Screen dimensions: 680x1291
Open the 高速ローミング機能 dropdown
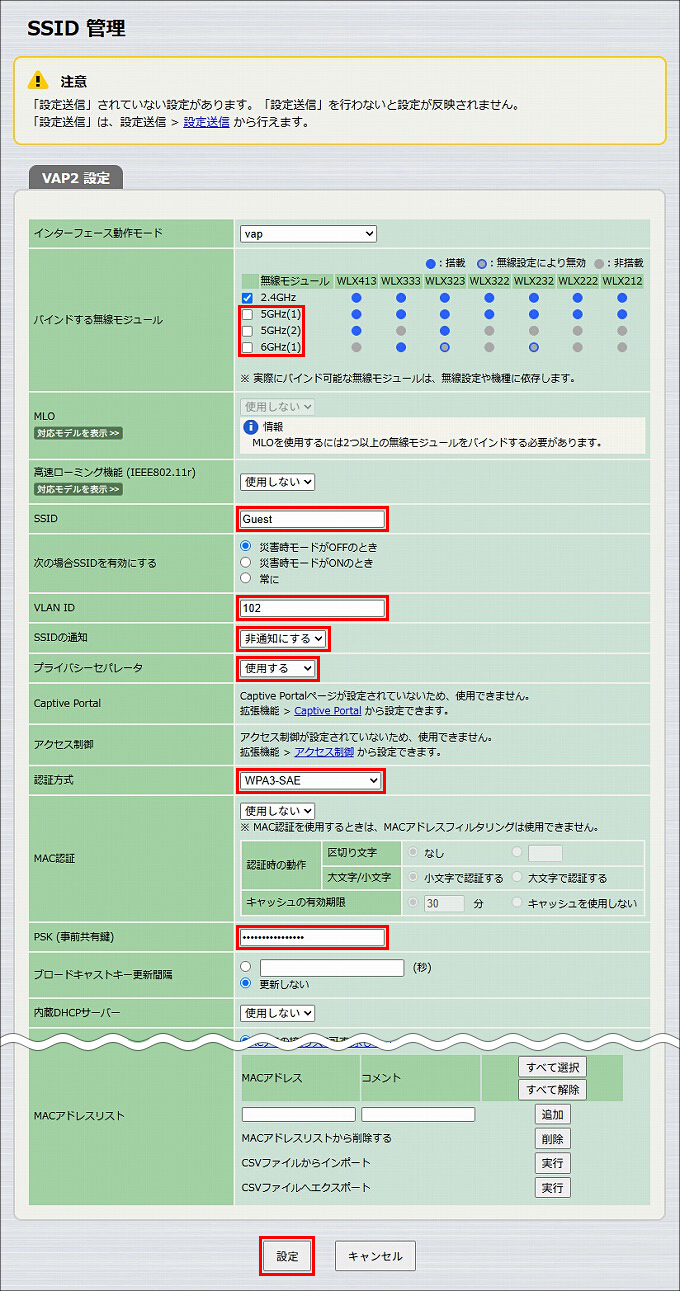[x=277, y=482]
